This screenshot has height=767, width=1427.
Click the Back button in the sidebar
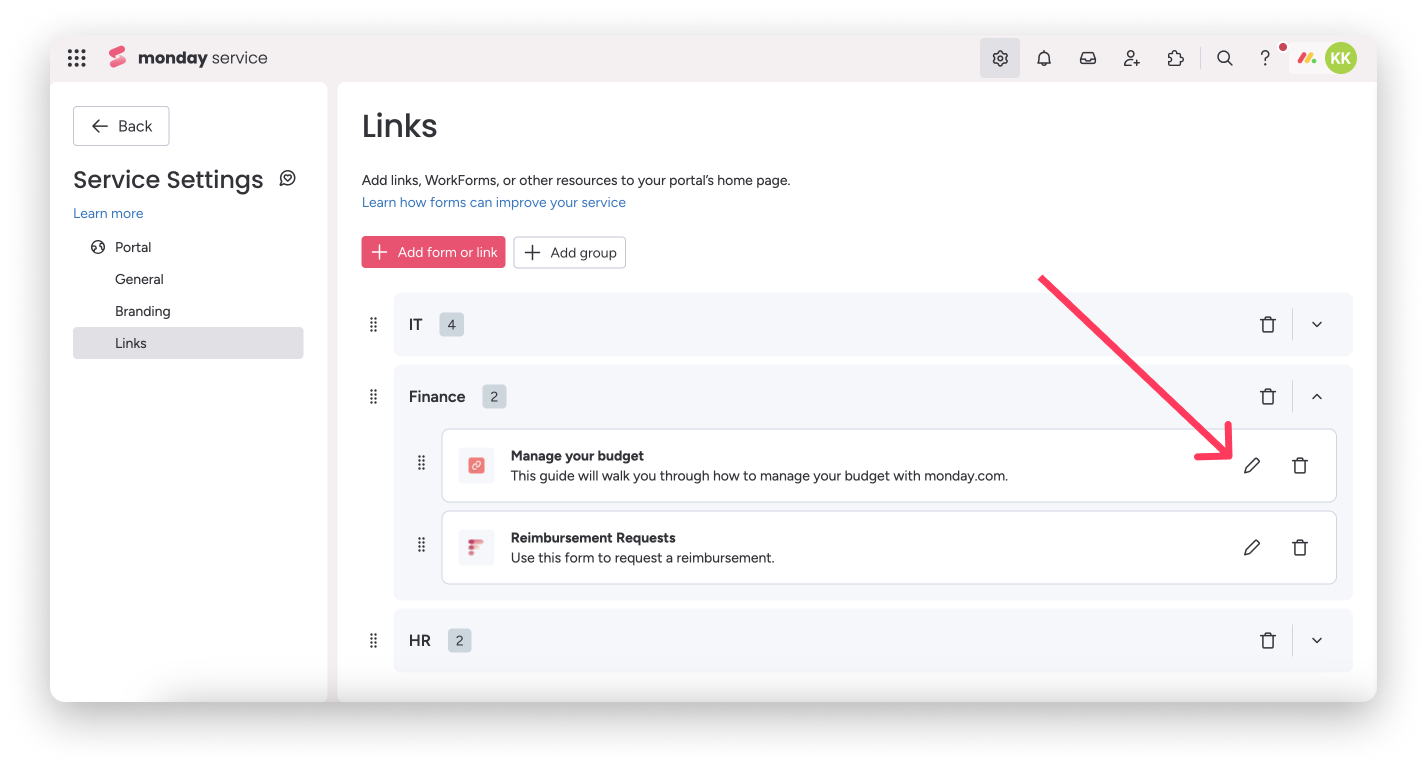coord(121,126)
